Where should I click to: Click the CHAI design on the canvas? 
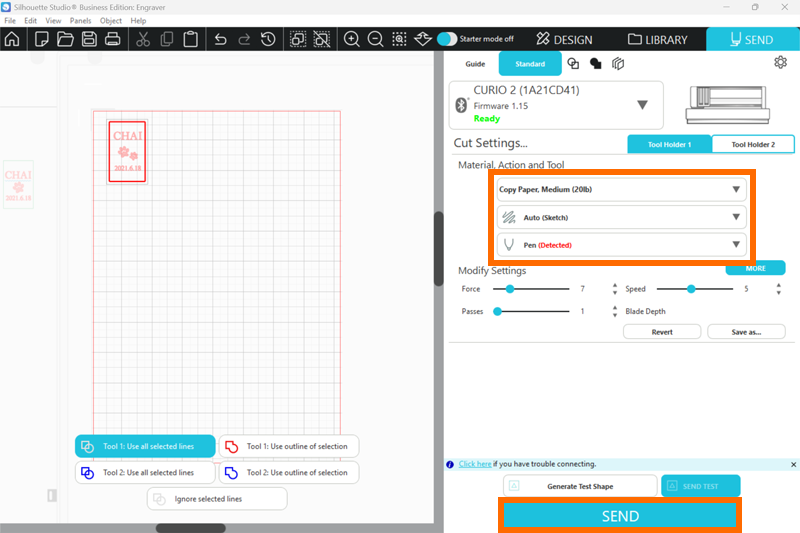click(127, 150)
